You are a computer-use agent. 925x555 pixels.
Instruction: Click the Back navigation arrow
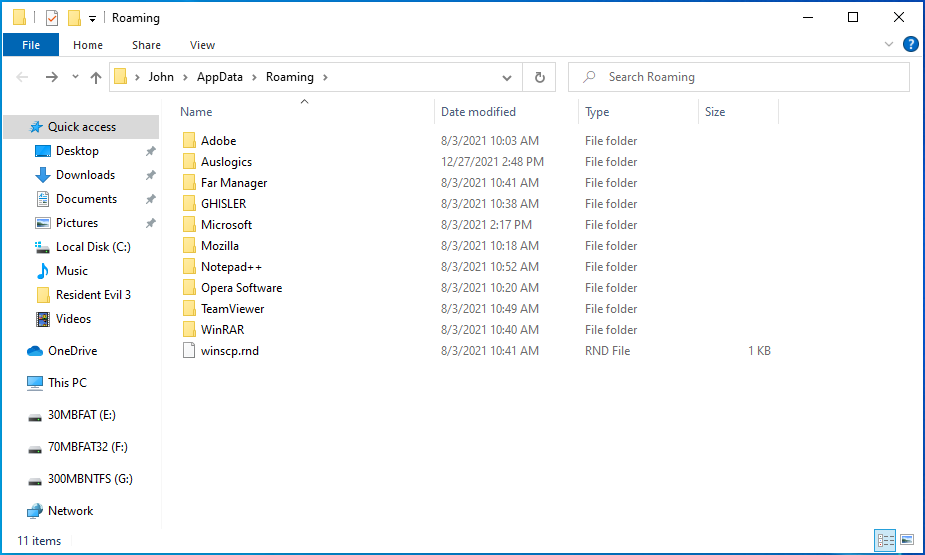pos(23,77)
